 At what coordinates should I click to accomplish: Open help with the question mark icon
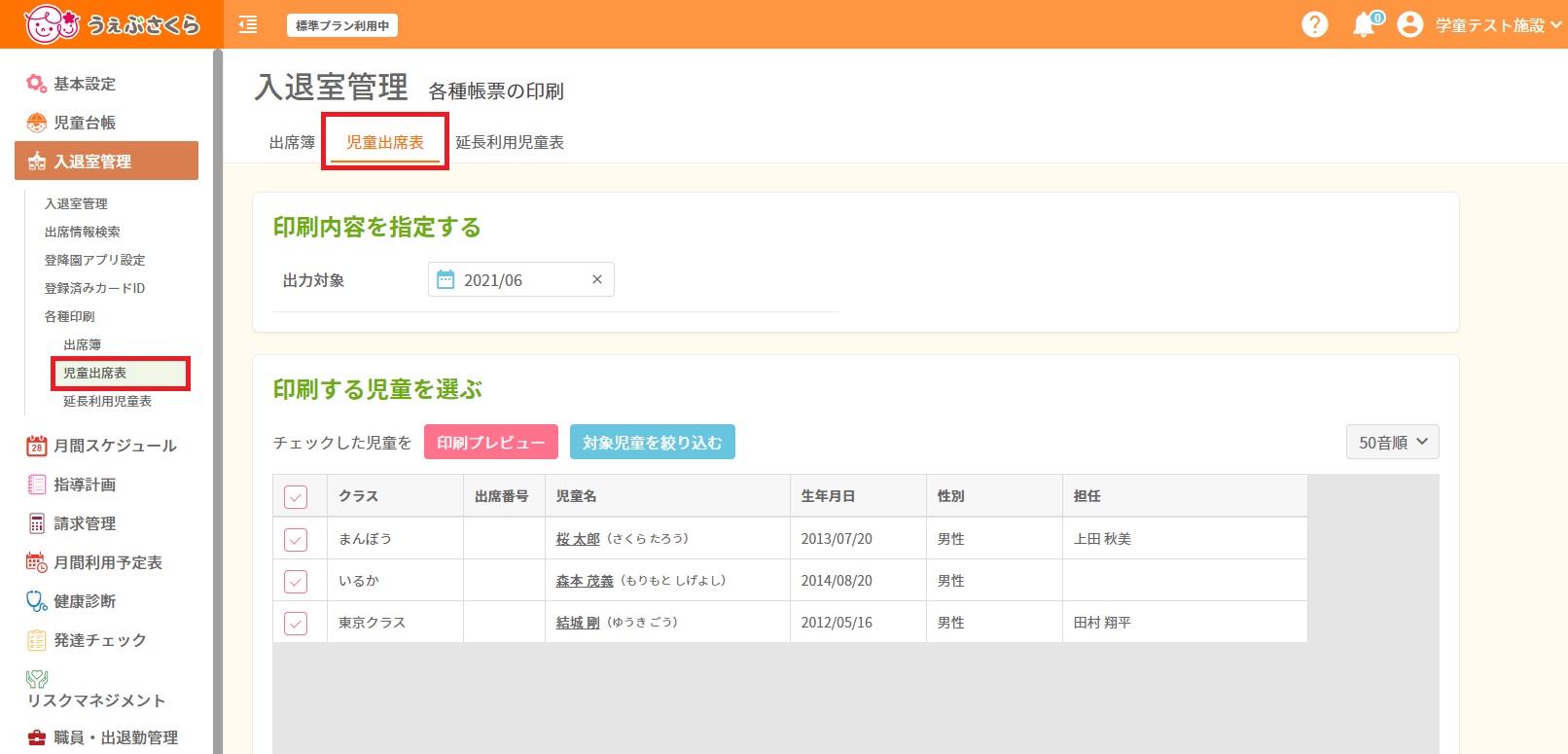[1314, 24]
